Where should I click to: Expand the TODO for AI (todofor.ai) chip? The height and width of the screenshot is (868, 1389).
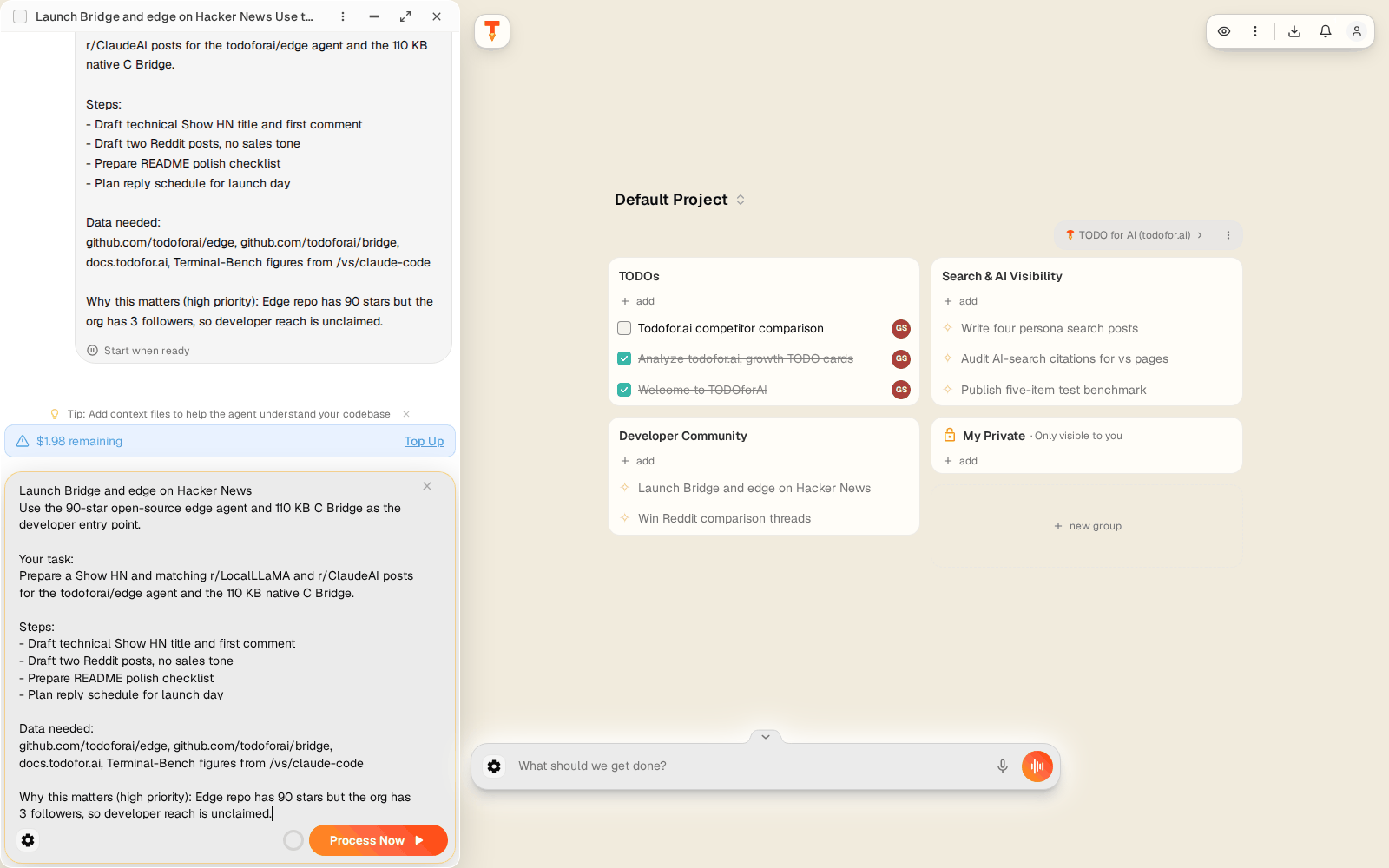(1134, 235)
